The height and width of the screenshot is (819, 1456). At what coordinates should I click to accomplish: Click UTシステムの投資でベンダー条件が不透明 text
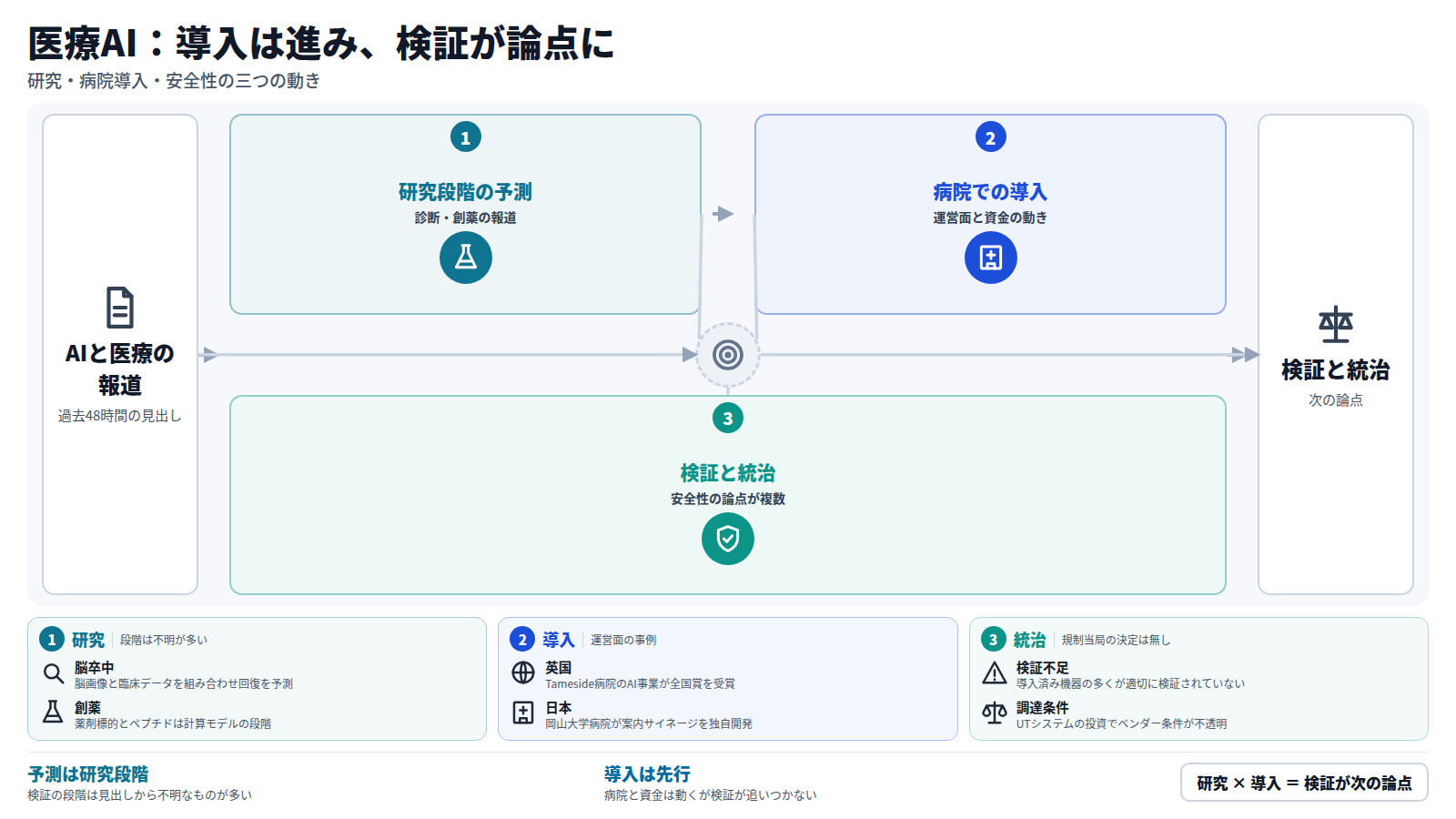coord(1121,723)
